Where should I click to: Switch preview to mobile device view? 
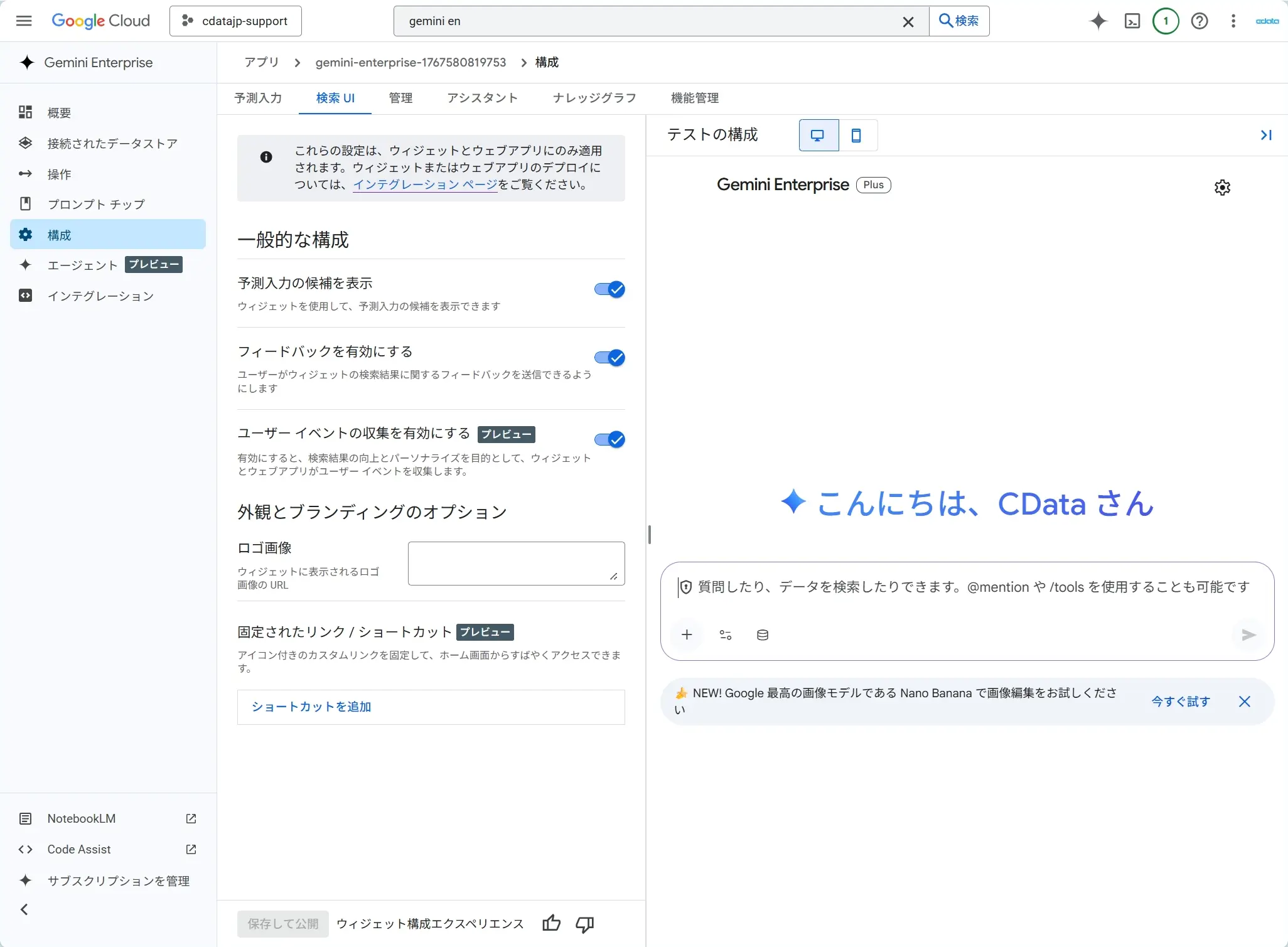[x=856, y=136]
